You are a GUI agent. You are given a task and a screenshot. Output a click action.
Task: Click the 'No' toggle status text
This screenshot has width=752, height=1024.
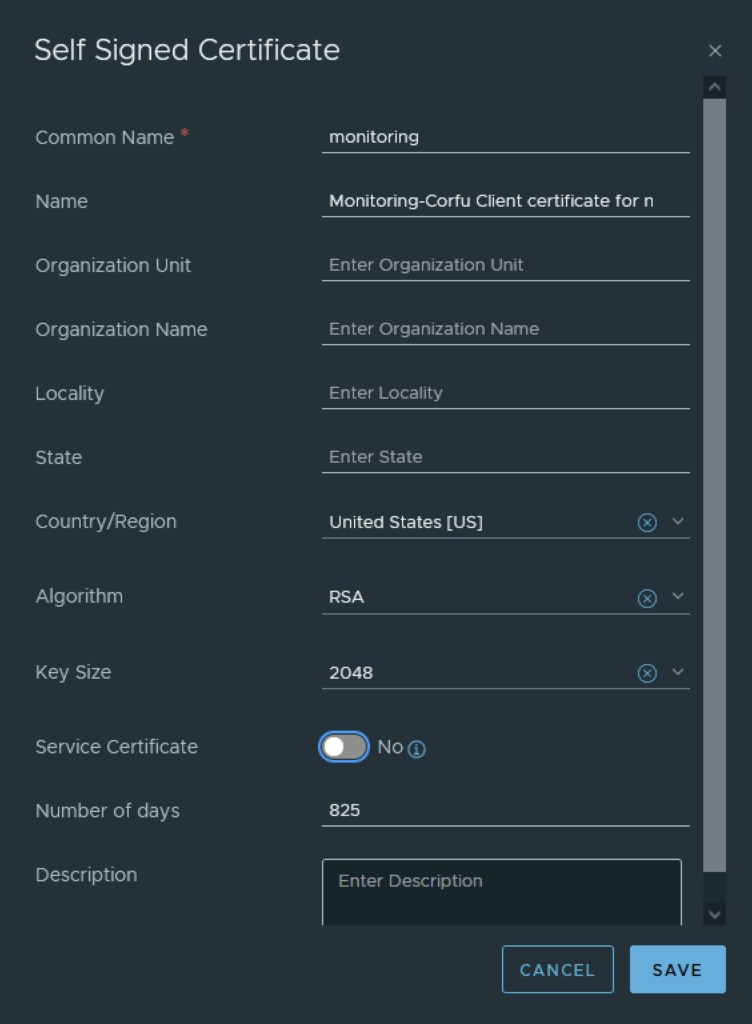coord(390,746)
